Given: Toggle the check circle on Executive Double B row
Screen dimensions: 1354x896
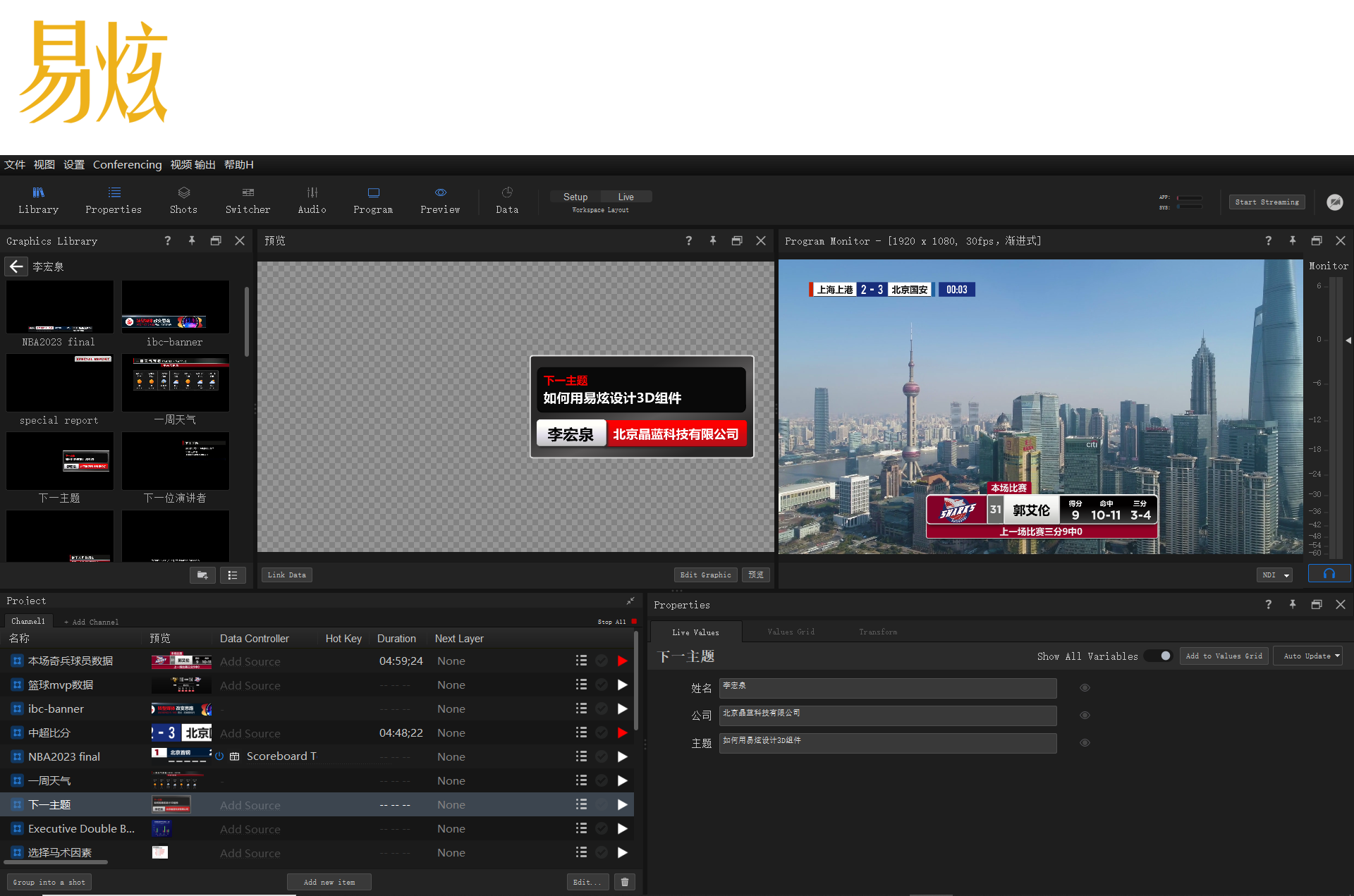Looking at the screenshot, I should tap(602, 828).
